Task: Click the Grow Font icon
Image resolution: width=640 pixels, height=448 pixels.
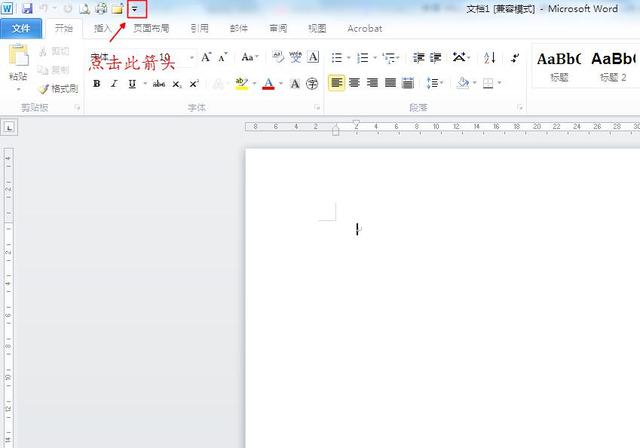Action: (206, 57)
